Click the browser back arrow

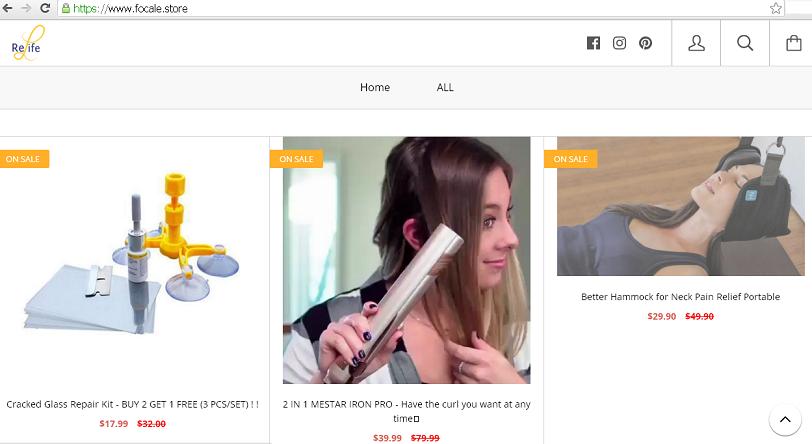coord(8,8)
